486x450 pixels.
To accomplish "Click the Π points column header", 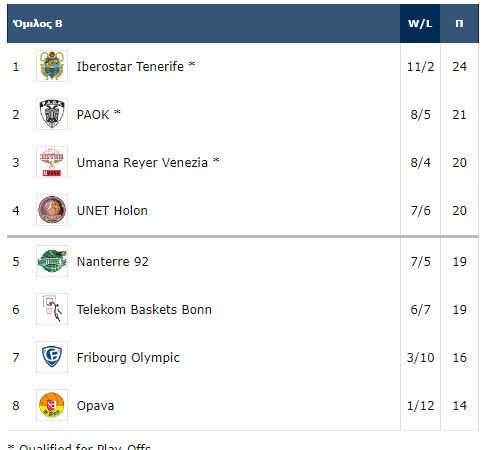I will tap(459, 23).
